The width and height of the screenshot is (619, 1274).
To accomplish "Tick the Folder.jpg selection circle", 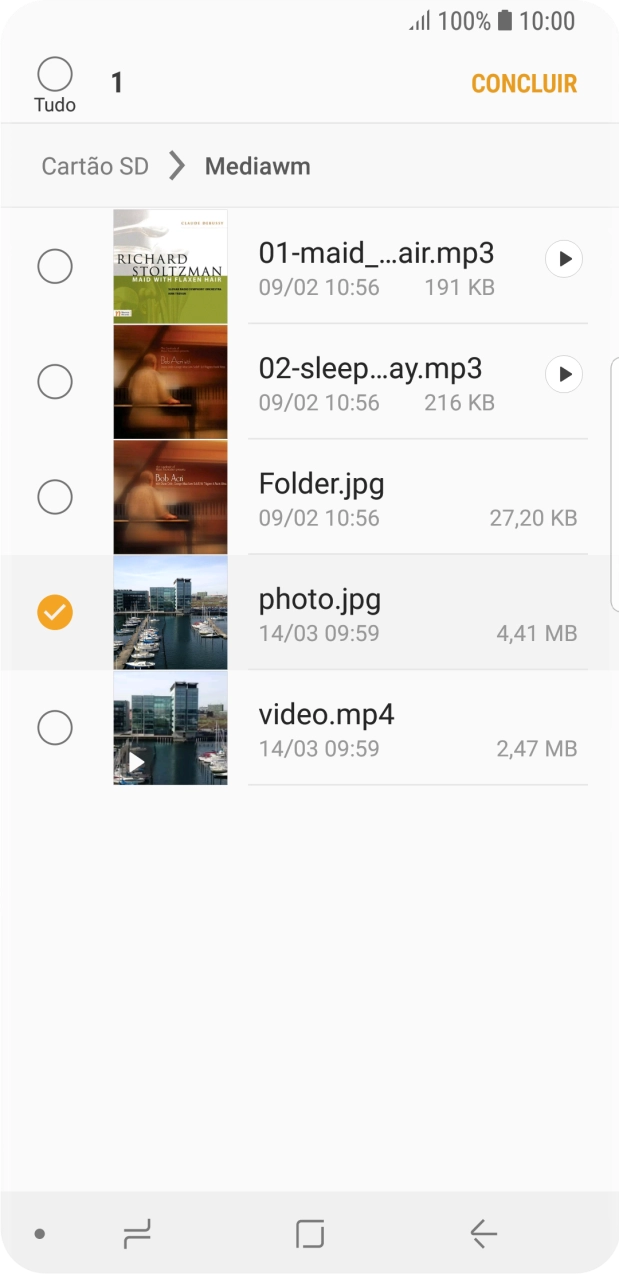I will click(55, 497).
